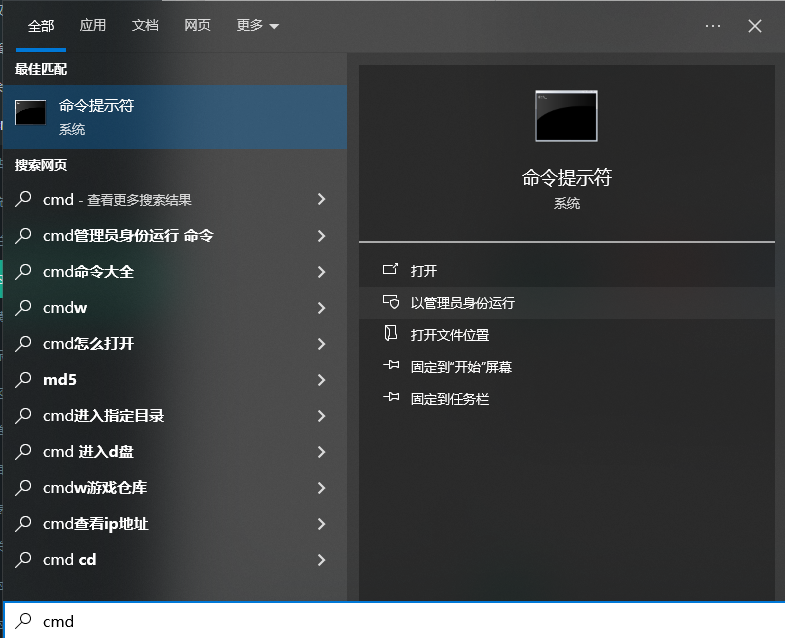Image resolution: width=785 pixels, height=638 pixels.
Task: Click 打开 to open Command Prompt
Action: click(x=567, y=271)
